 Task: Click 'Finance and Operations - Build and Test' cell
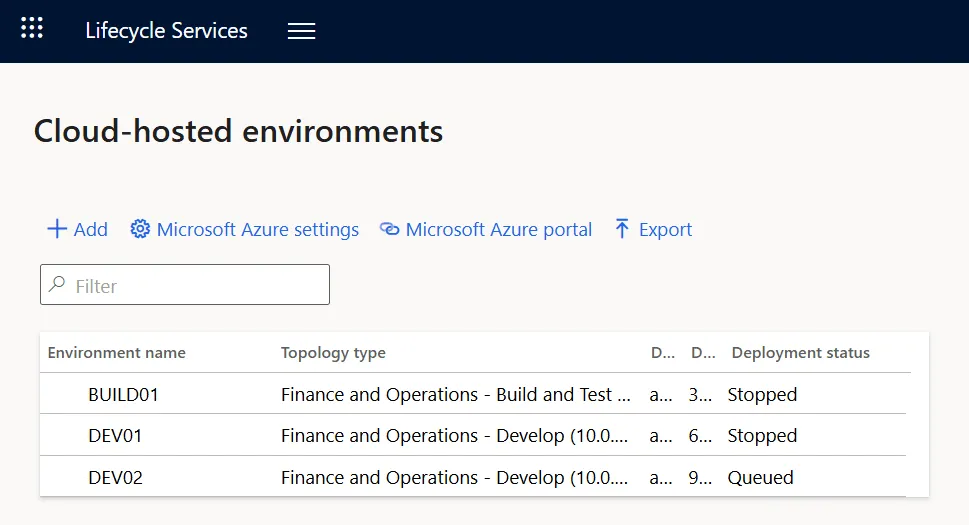pos(455,395)
